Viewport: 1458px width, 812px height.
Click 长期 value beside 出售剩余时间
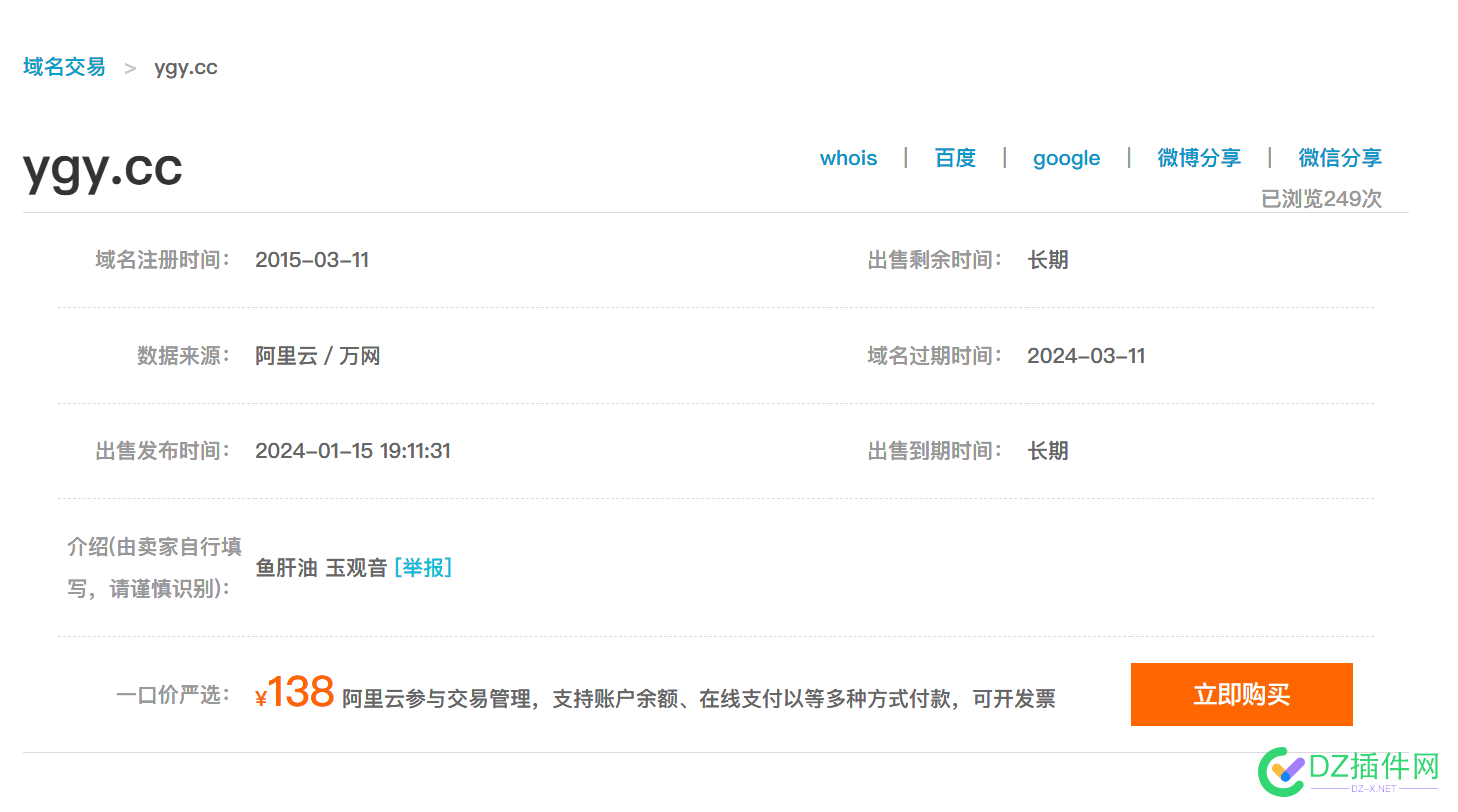1048,260
